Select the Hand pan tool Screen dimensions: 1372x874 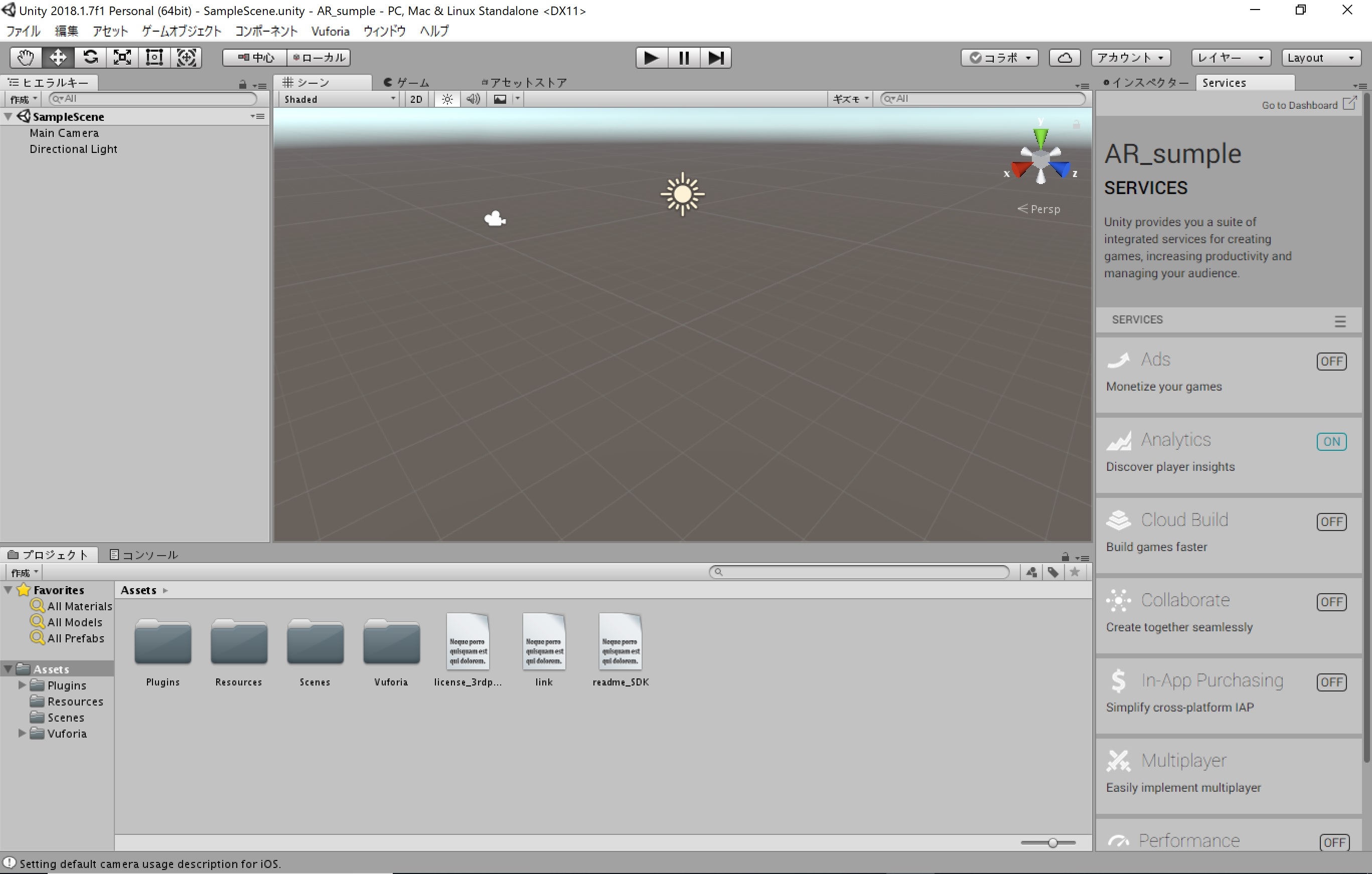click(25, 57)
